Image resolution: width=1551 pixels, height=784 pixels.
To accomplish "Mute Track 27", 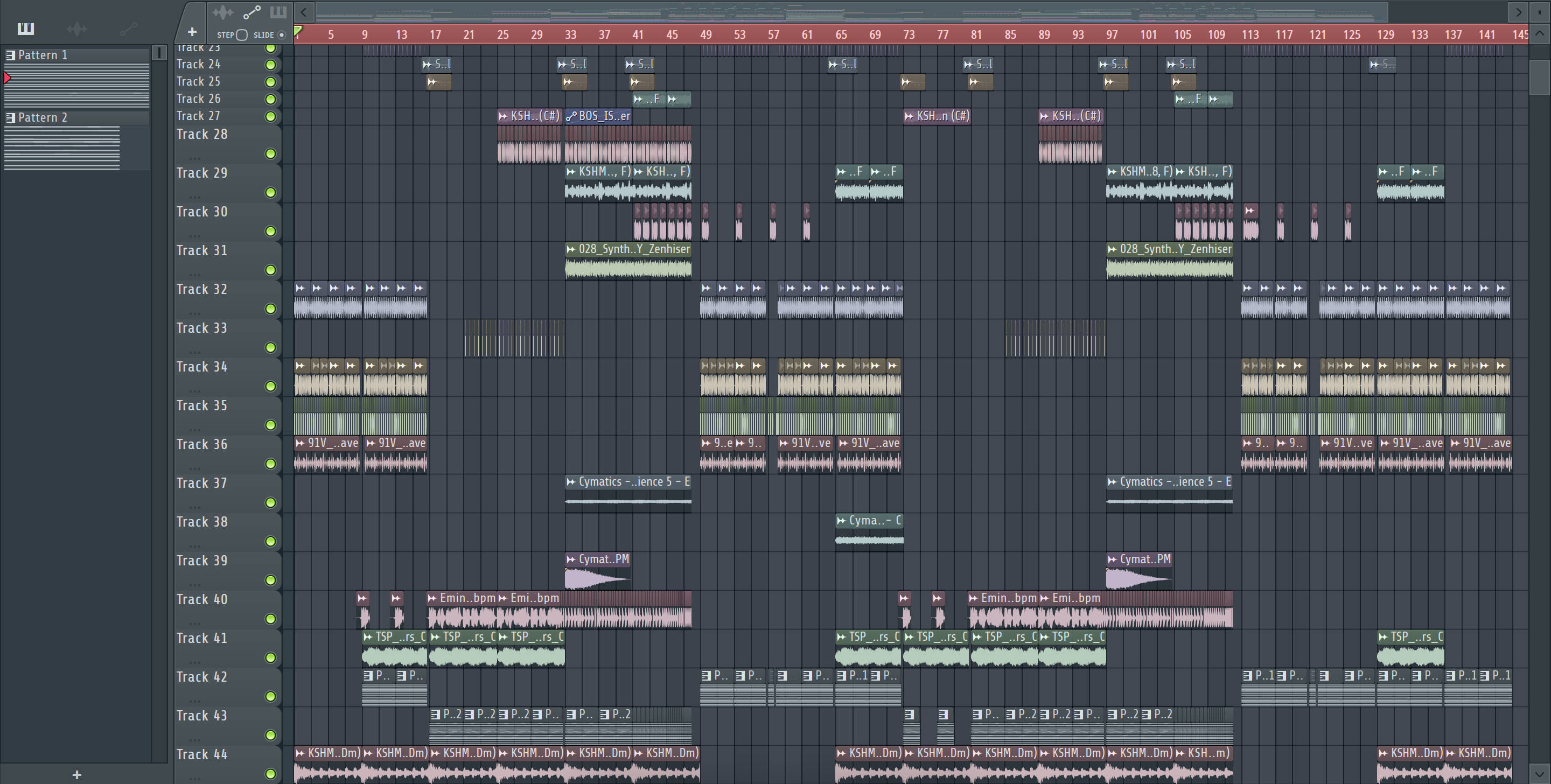I will 271,116.
